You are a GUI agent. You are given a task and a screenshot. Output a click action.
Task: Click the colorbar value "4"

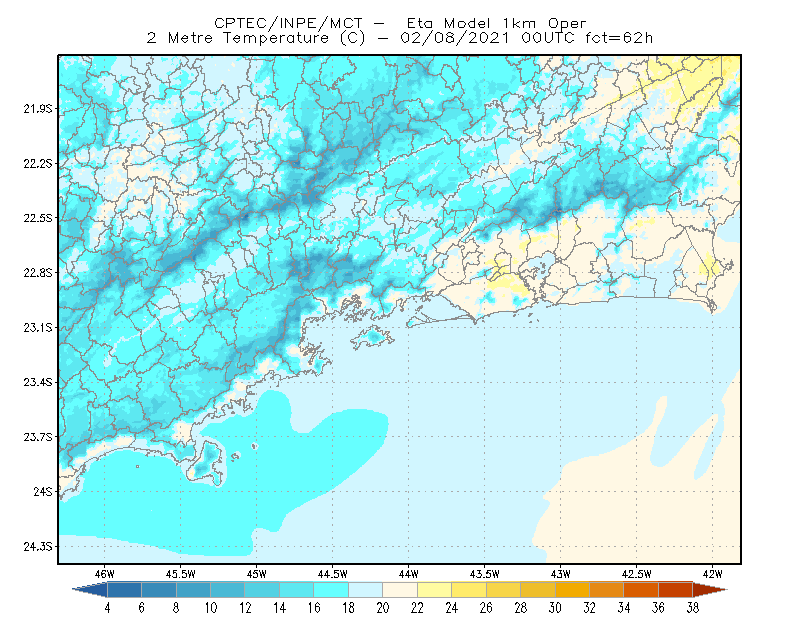coord(108,608)
